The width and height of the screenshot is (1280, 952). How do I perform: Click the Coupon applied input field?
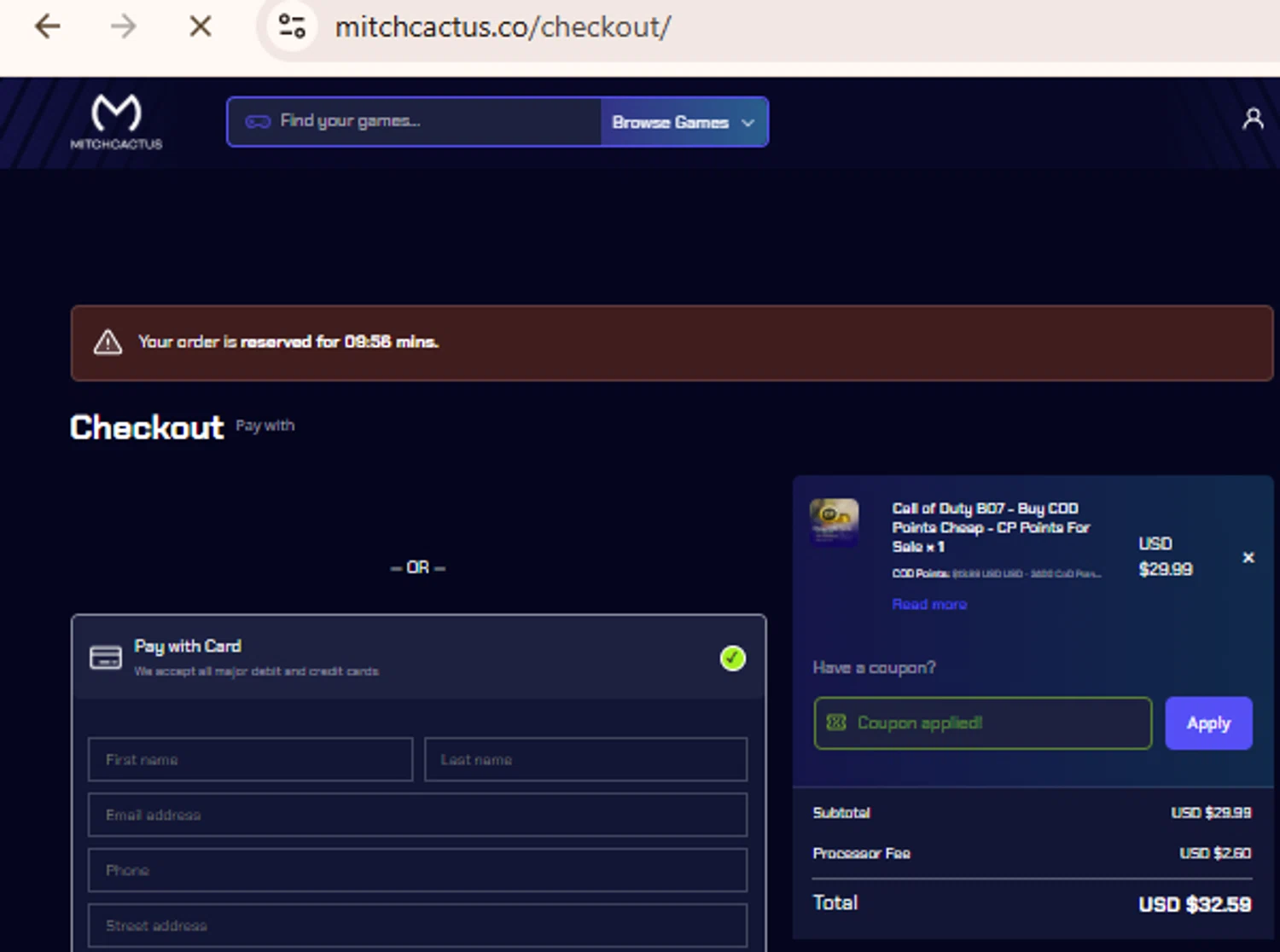(x=983, y=723)
